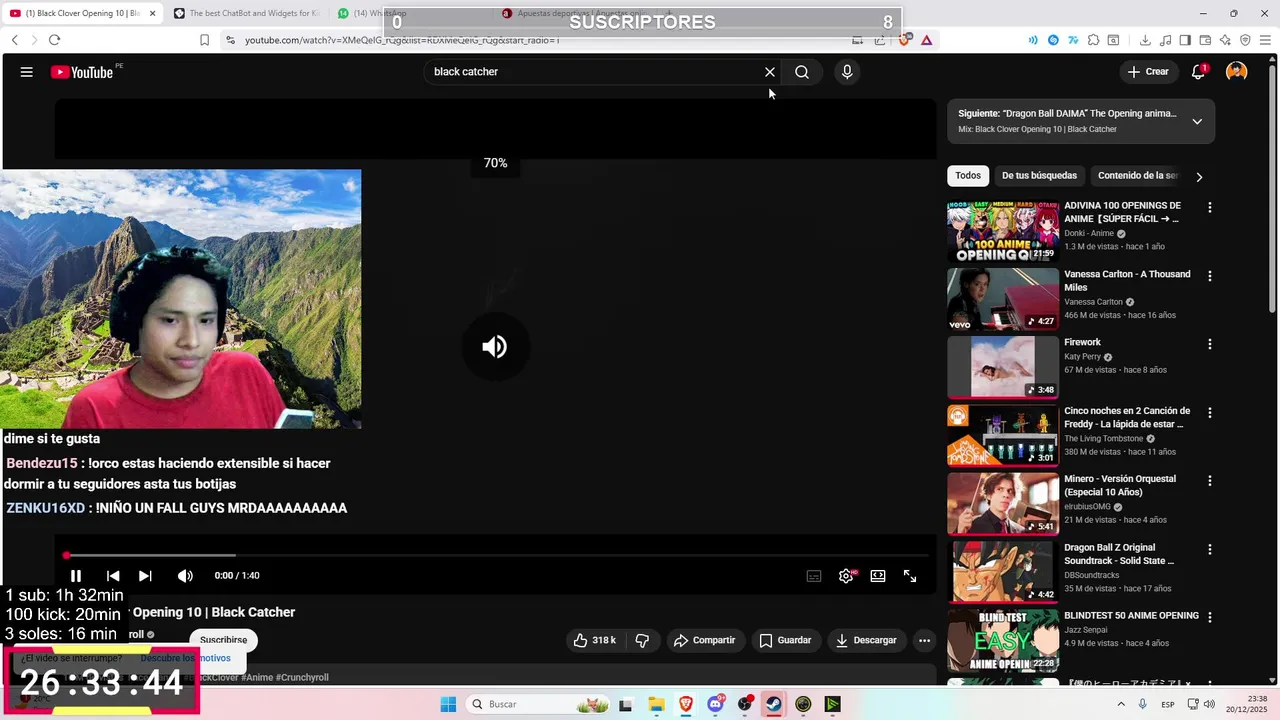Select the Todos filter chip
The width and height of the screenshot is (1280, 720).
(x=967, y=176)
